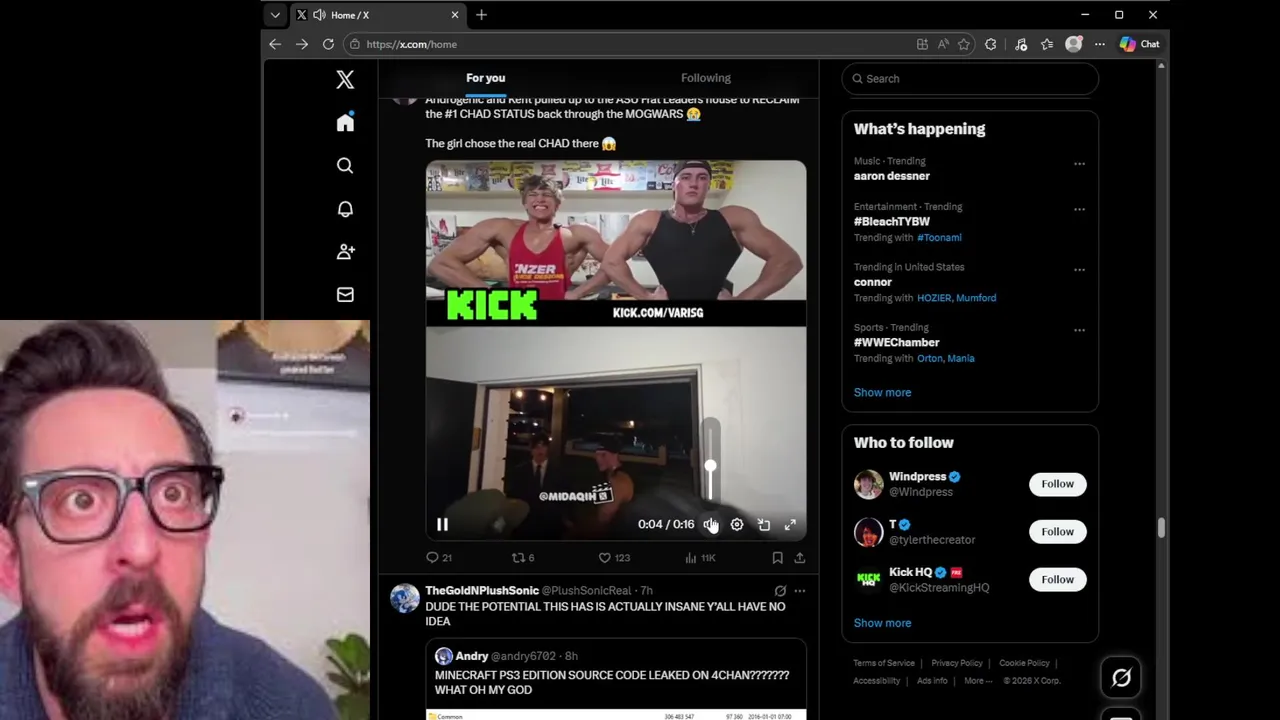
Task: Add this page to favorites star
Action: click(964, 44)
